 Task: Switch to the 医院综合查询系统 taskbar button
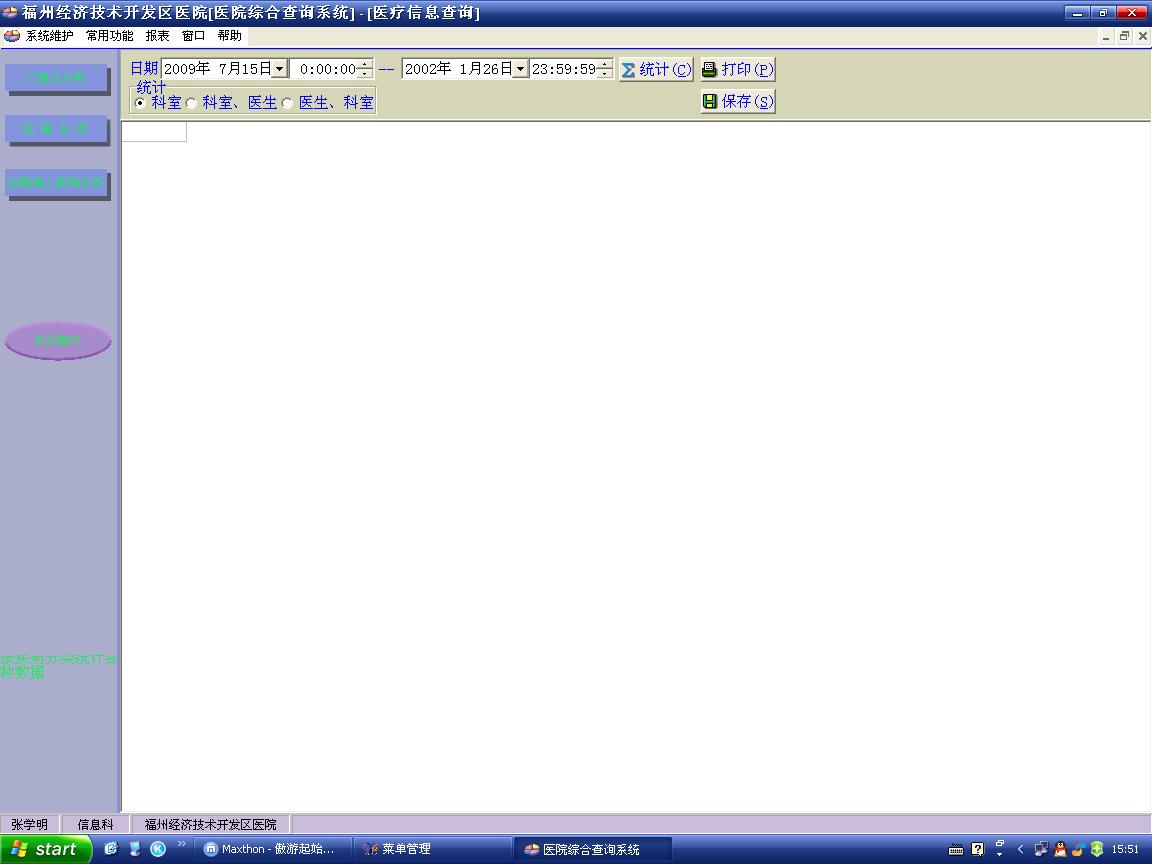[592, 849]
